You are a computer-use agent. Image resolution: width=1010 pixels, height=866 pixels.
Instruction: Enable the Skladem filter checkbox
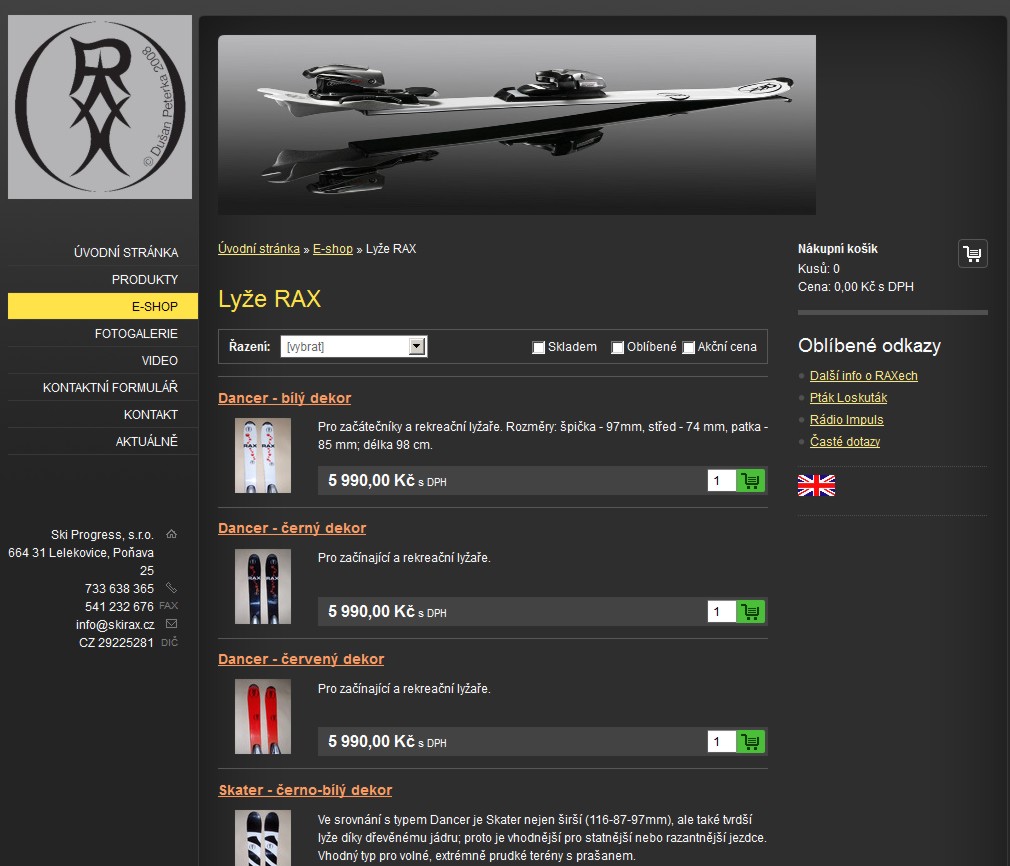click(538, 348)
